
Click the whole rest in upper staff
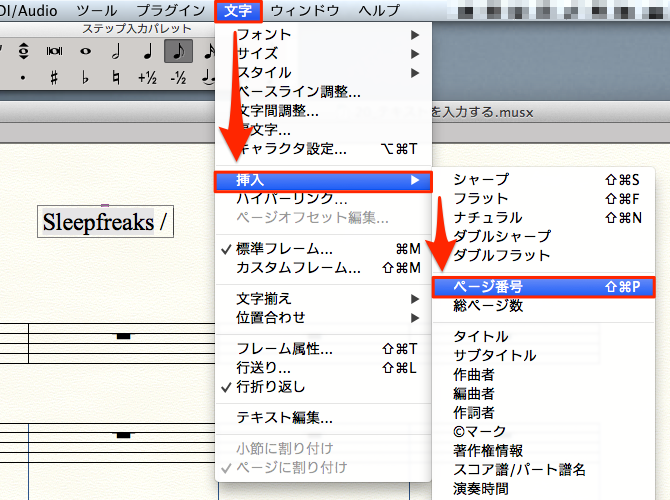[x=123, y=336]
